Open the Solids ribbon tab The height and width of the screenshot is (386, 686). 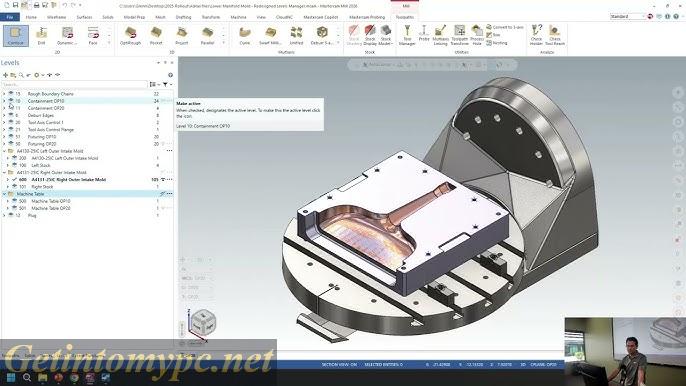[x=108, y=17]
